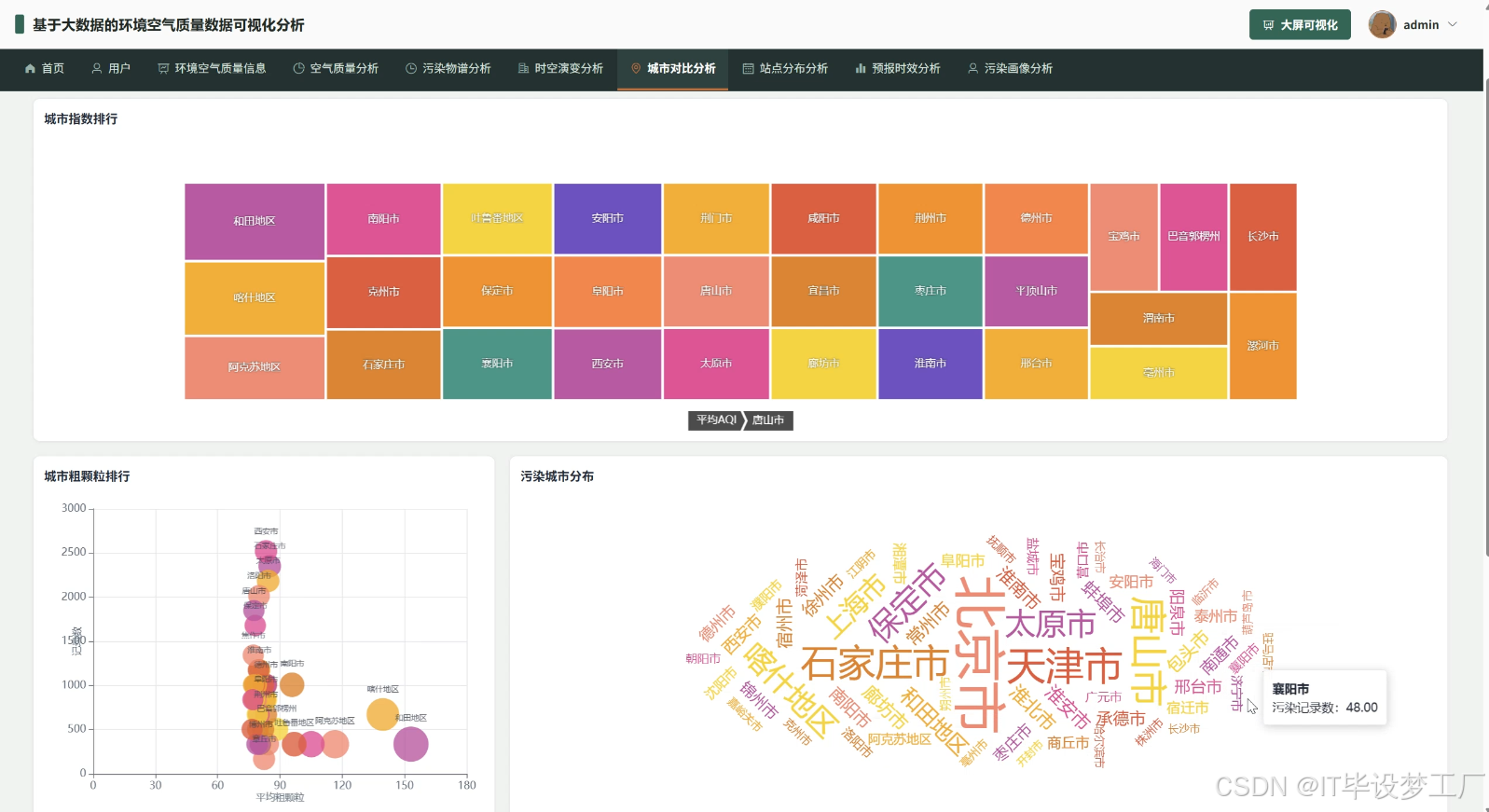1489x812 pixels.
Task: Click the 长沙市 treemap cell
Action: (1263, 237)
